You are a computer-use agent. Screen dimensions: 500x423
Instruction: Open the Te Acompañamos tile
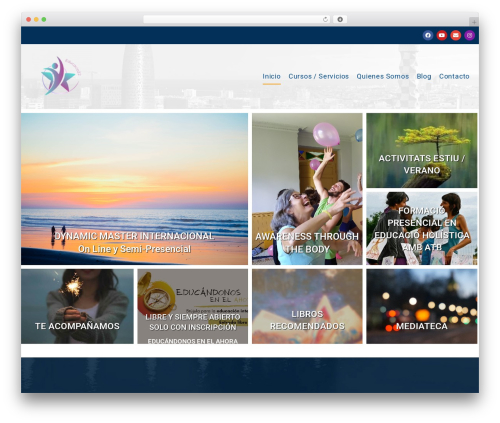[77, 306]
